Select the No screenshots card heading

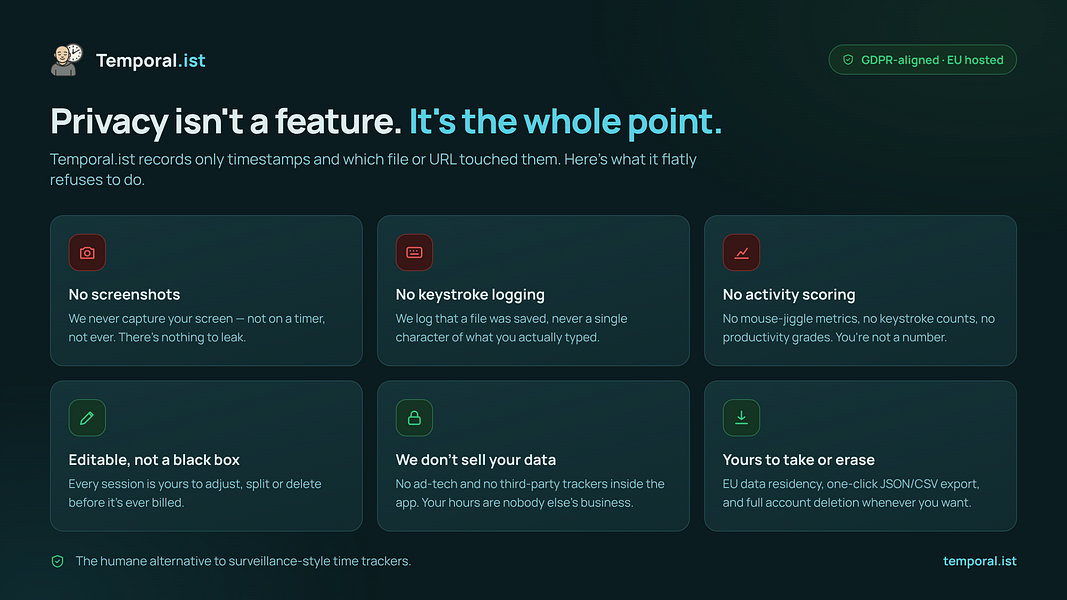(x=125, y=295)
